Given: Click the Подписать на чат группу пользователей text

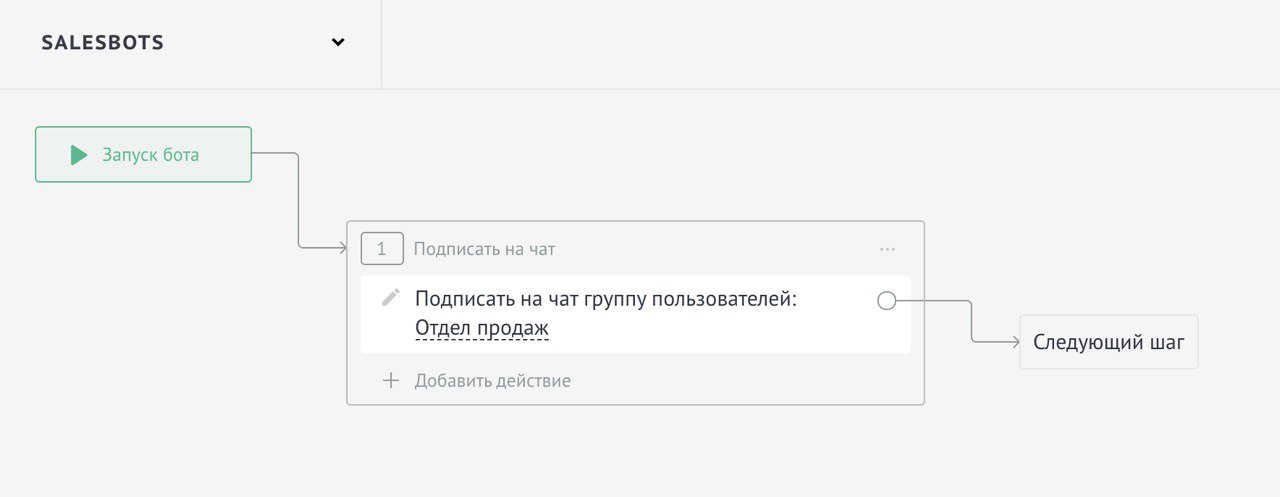Looking at the screenshot, I should point(606,299).
